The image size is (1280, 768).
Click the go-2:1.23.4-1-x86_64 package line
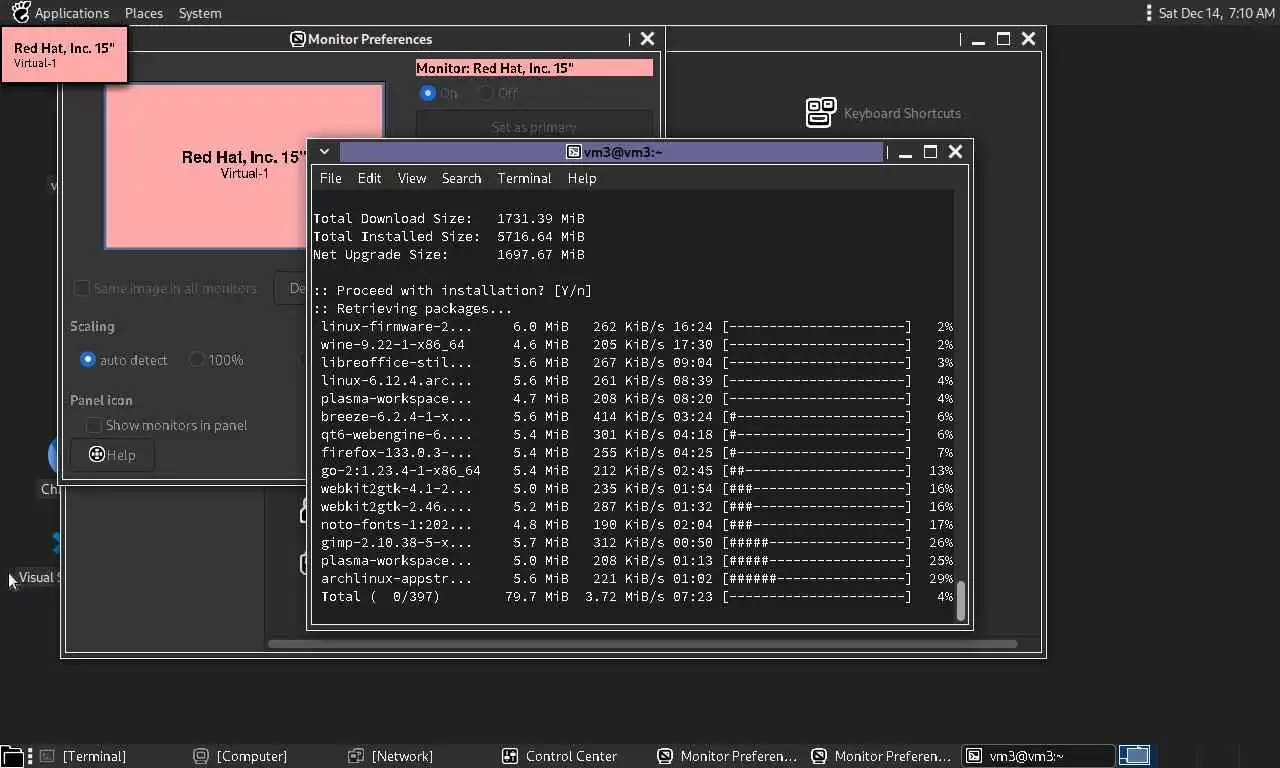(x=636, y=470)
